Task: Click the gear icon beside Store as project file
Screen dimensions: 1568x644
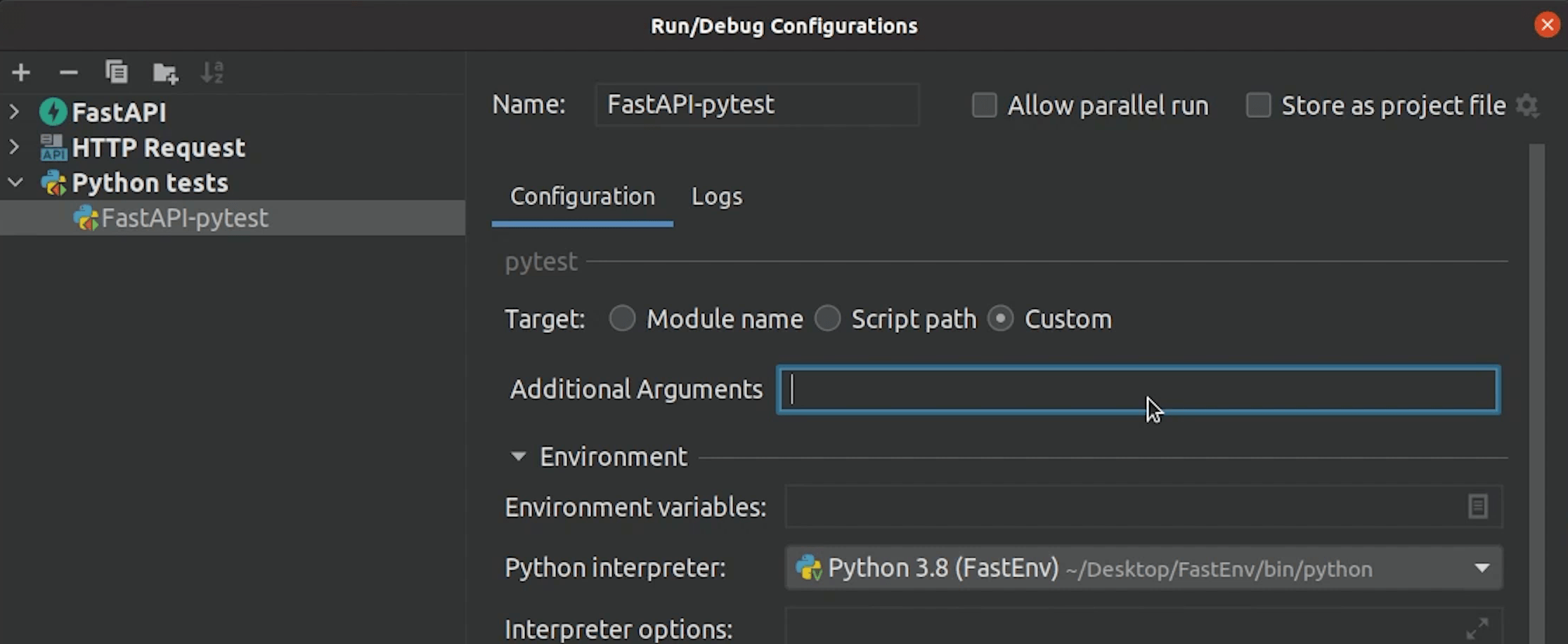Action: click(x=1527, y=106)
